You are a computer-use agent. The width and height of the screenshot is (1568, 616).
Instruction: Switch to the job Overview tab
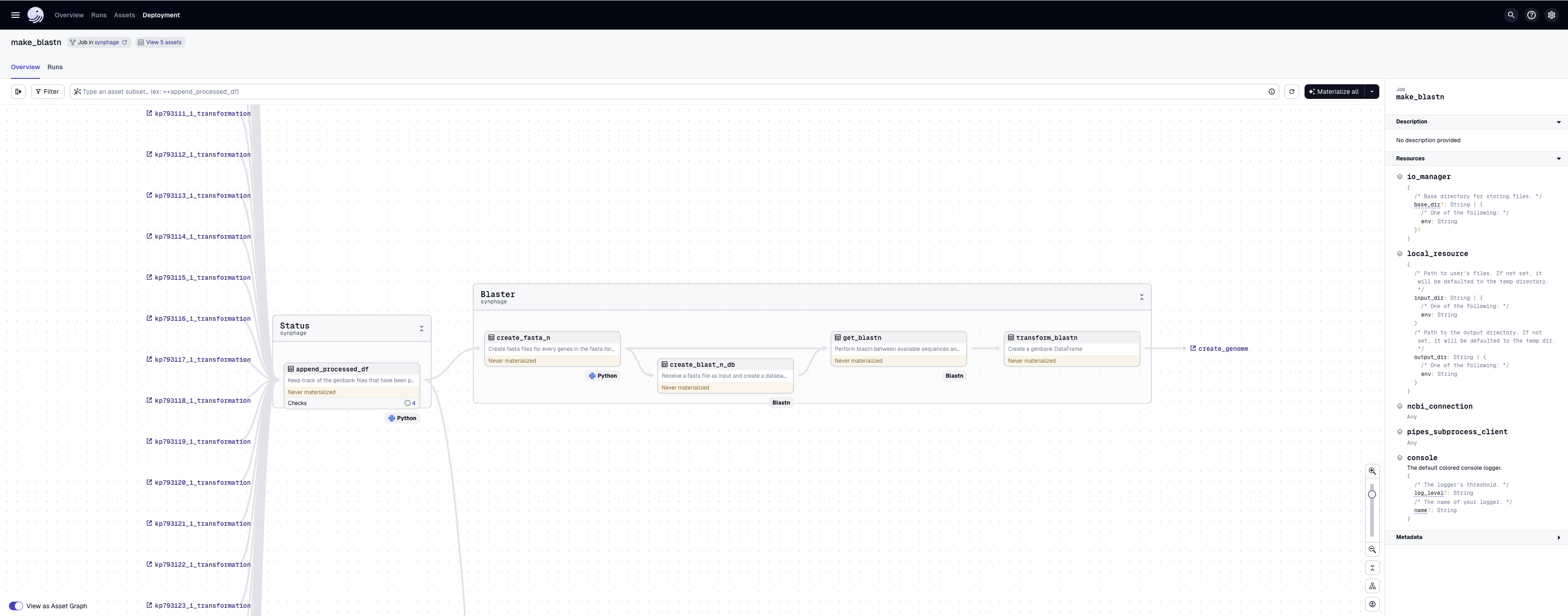pos(25,67)
